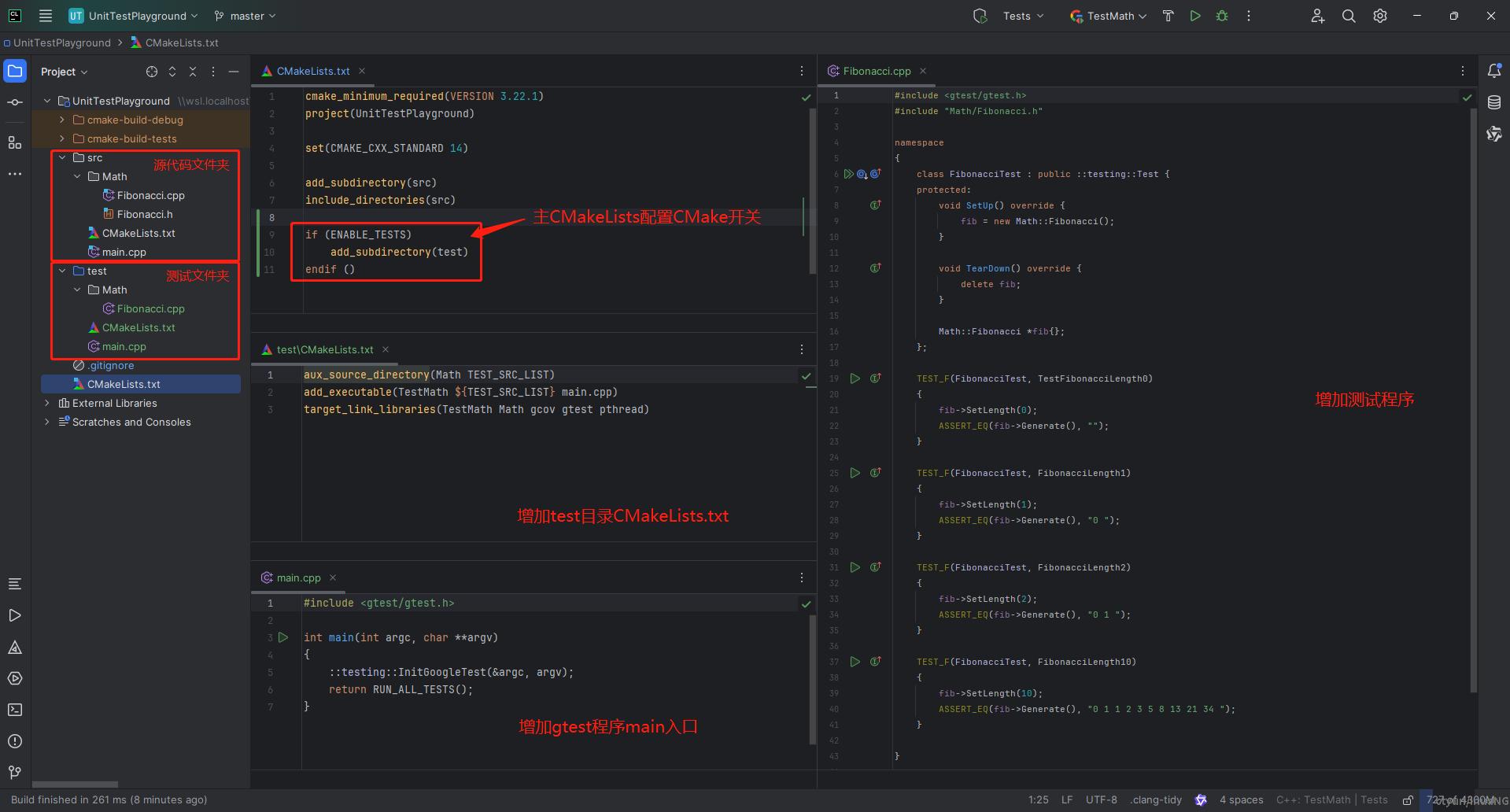Select the root CMakeLists.txt tree item
The width and height of the screenshot is (1510, 812).
(141, 384)
